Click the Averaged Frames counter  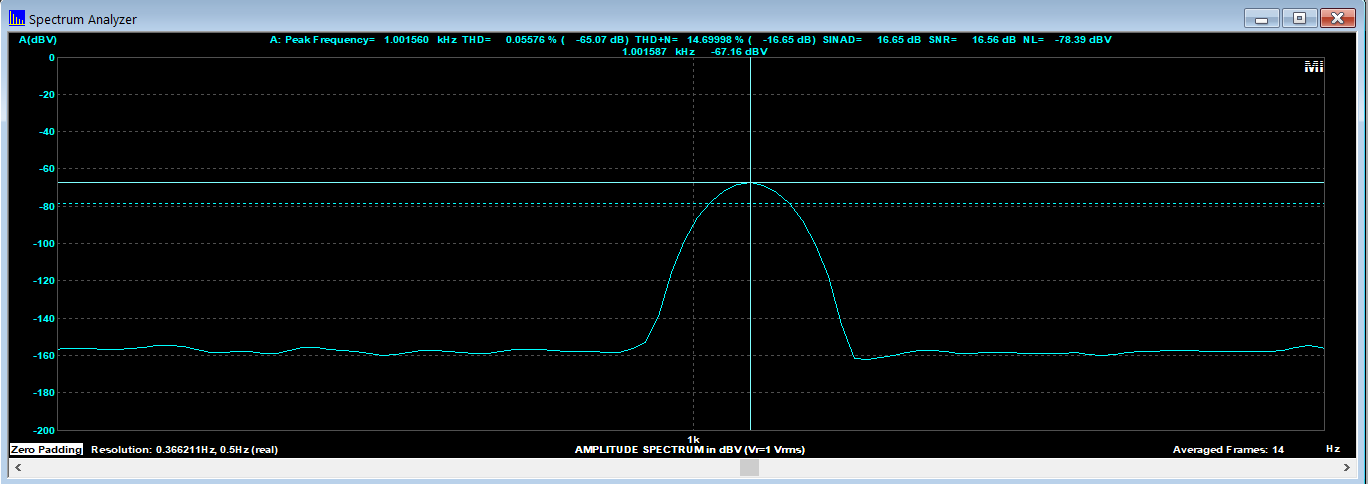tap(1227, 450)
